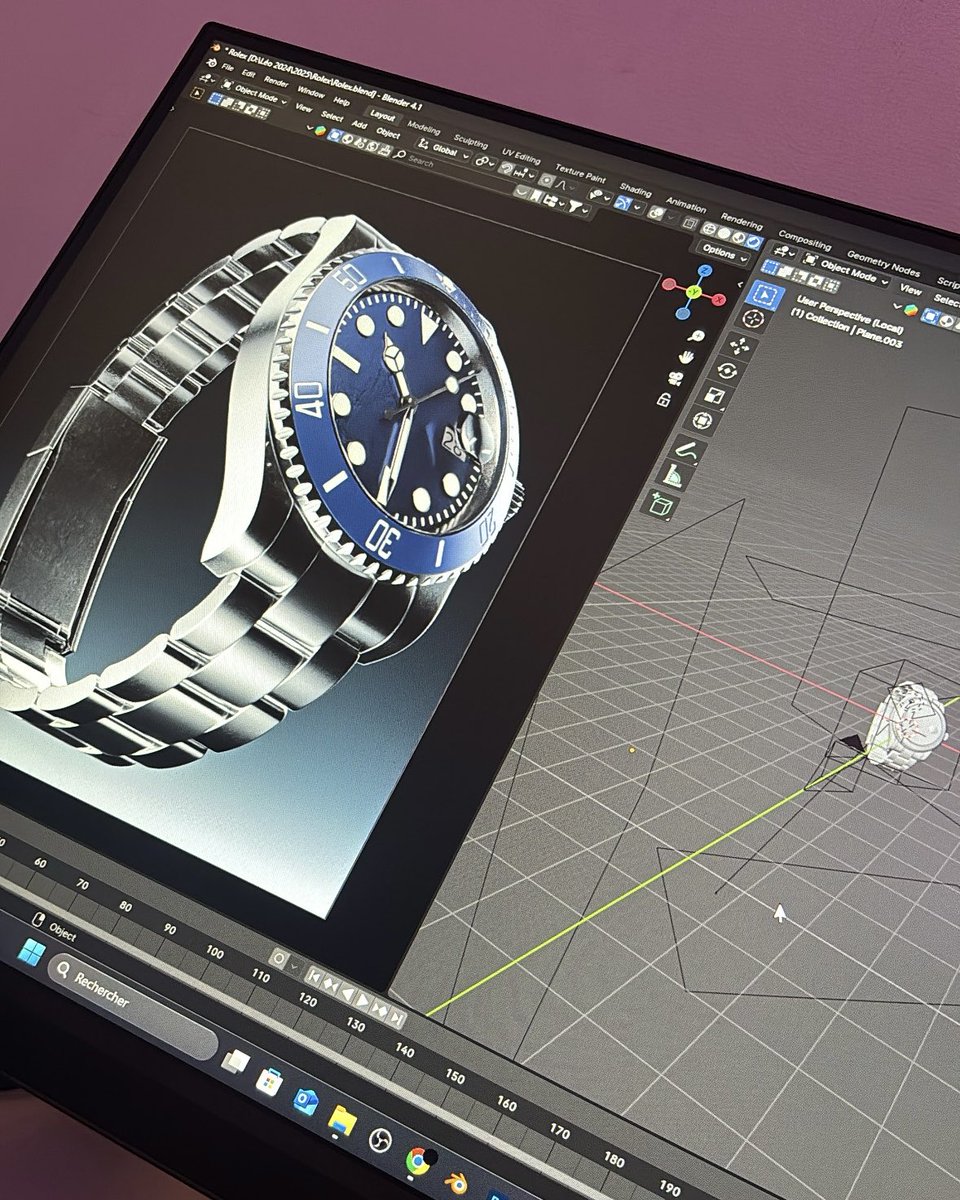Select the Add Cube tool in the toolbar

click(661, 504)
